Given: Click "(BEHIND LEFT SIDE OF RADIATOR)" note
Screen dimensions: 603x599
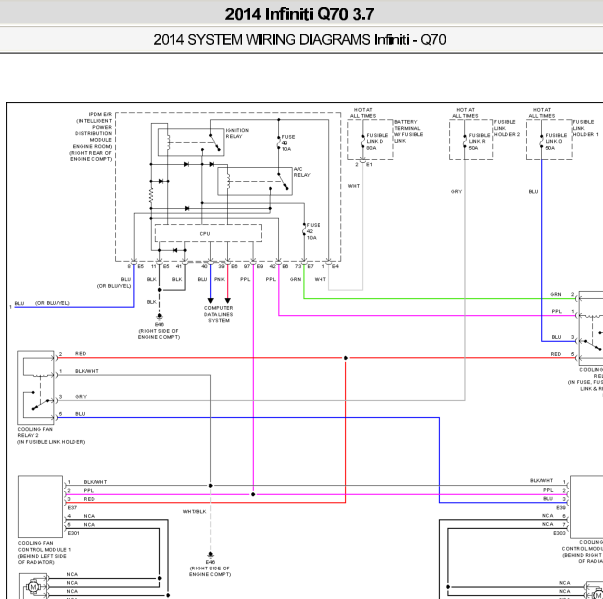Looking at the screenshot, I should (x=42, y=559).
